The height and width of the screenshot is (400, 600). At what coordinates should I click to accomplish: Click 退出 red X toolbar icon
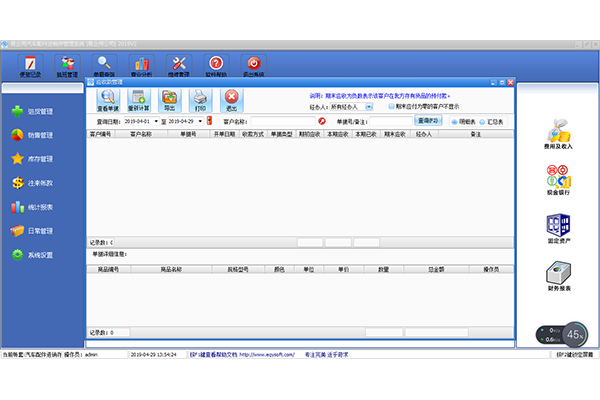click(x=232, y=100)
